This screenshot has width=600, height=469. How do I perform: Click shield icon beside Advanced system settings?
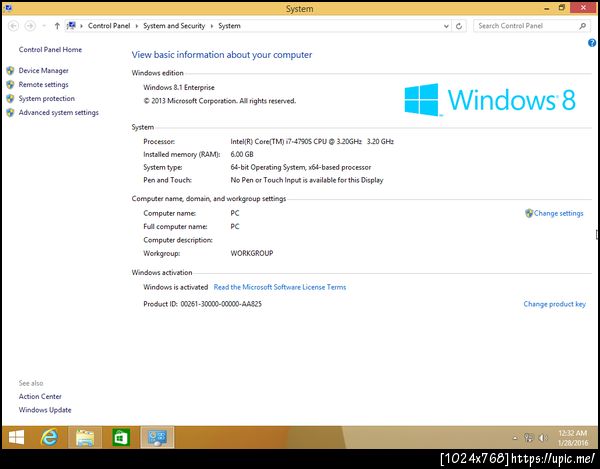tap(10, 112)
